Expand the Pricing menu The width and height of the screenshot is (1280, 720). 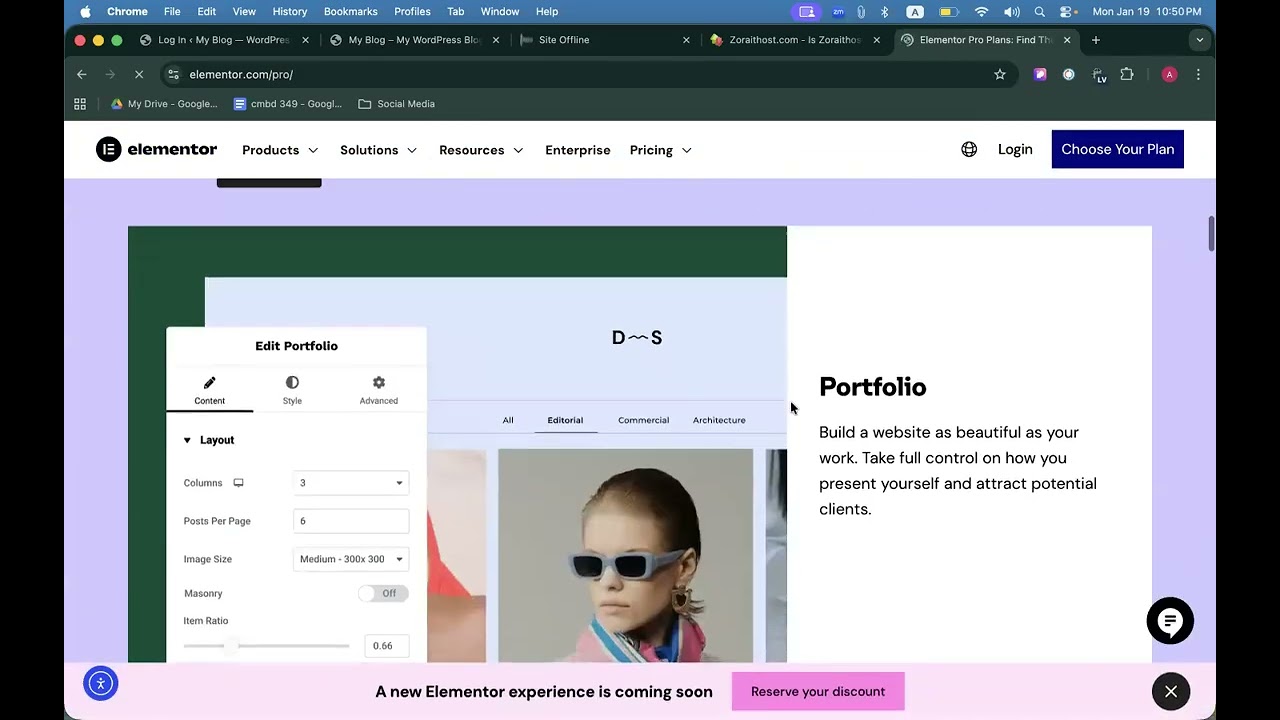pyautogui.click(x=661, y=150)
